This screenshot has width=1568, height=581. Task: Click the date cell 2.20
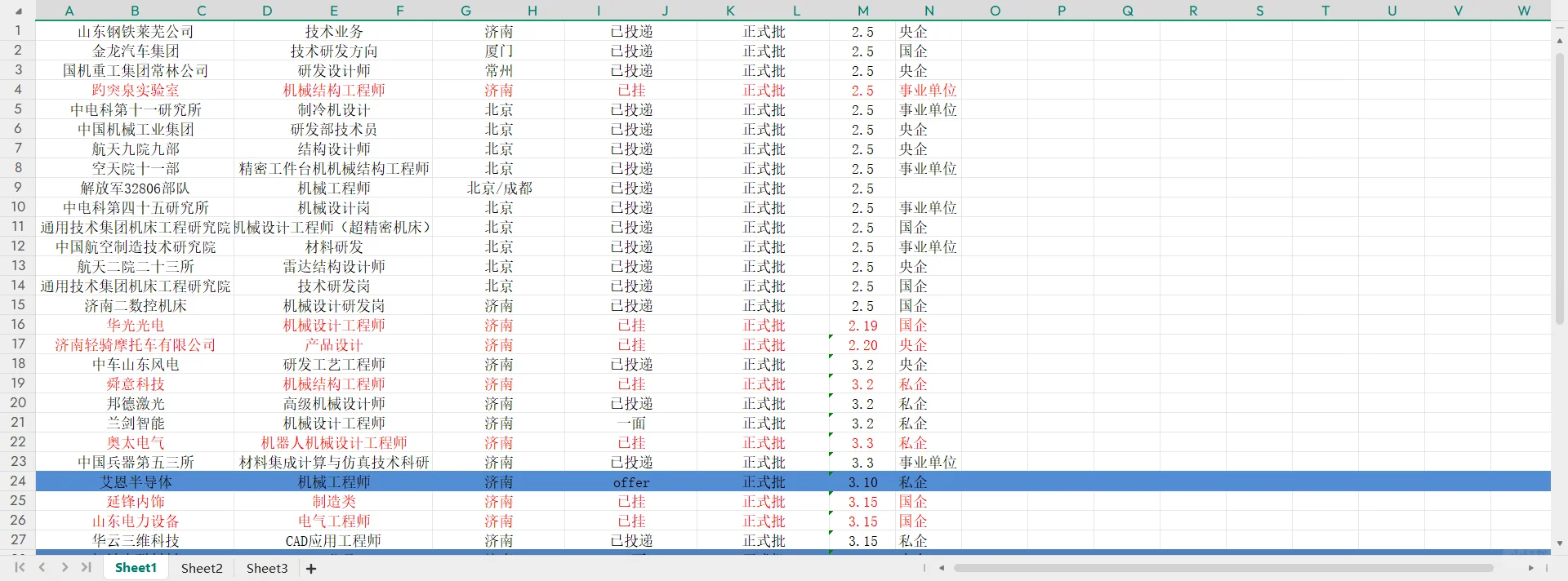[x=862, y=345]
